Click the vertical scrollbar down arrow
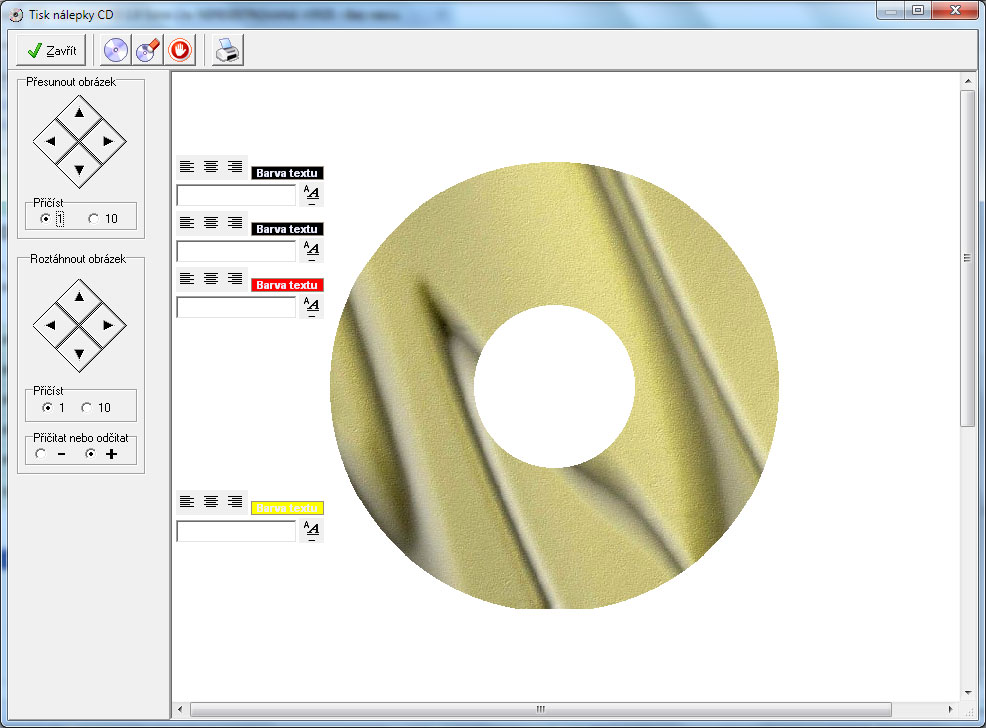Screen dimensions: 986x728 pyautogui.click(x=967, y=691)
